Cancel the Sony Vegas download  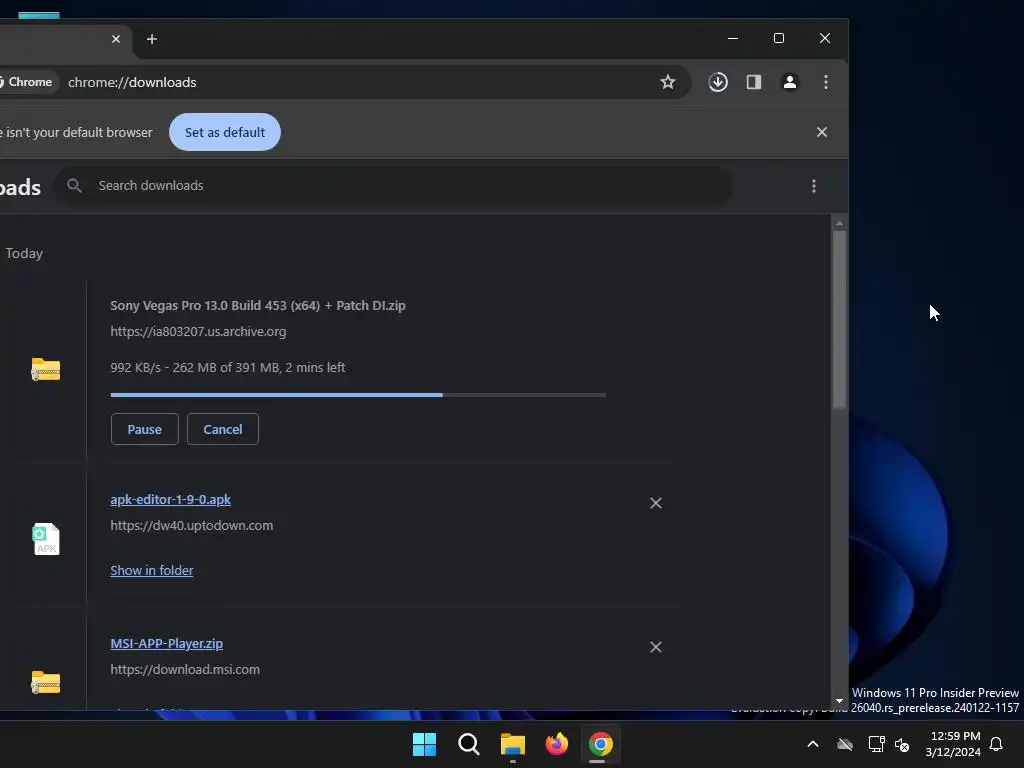[x=223, y=429]
